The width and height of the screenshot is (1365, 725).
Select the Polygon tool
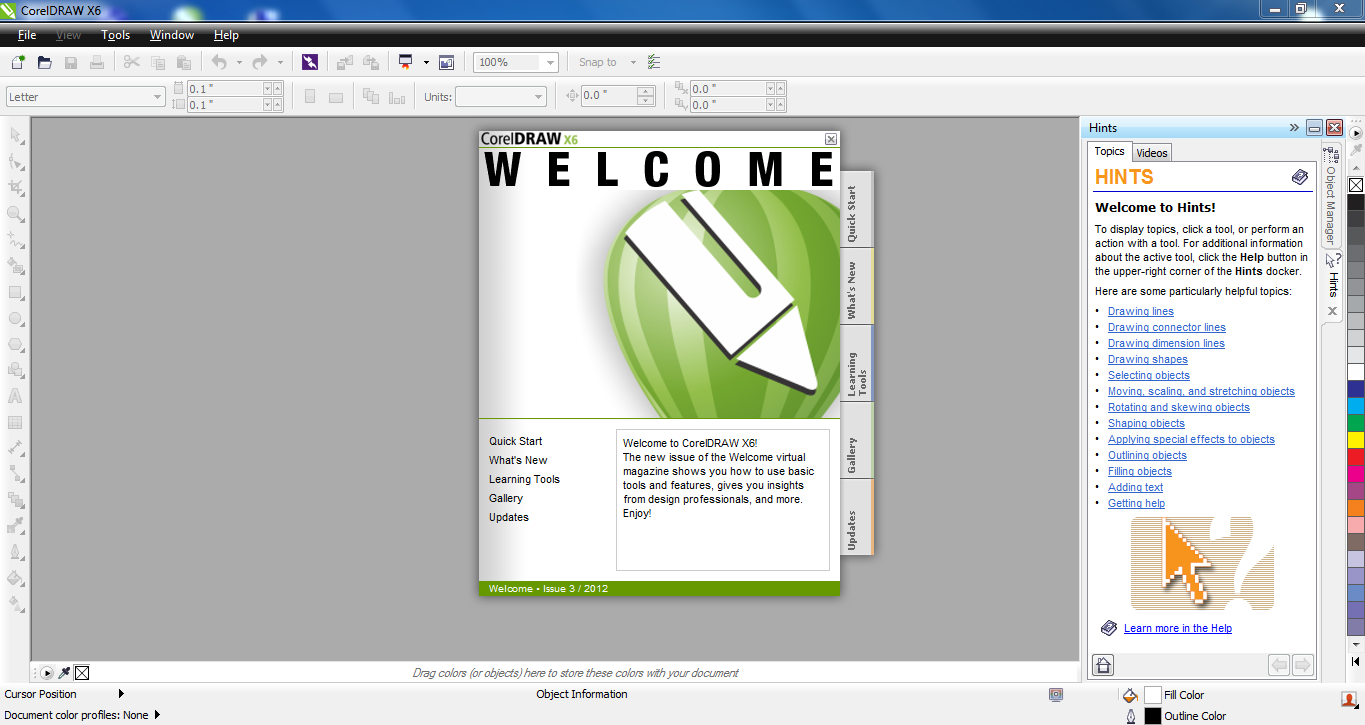click(x=16, y=344)
